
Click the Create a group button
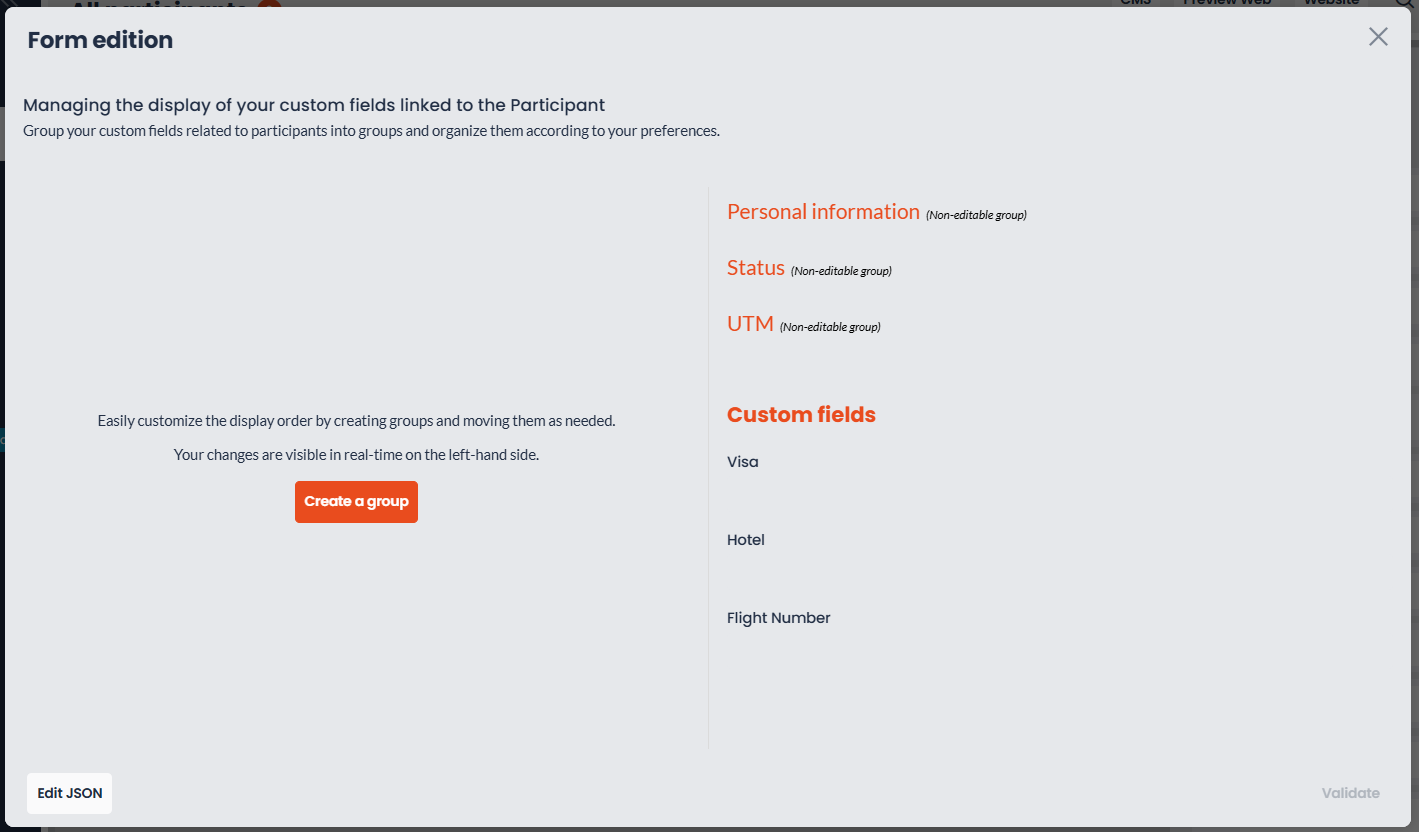356,502
